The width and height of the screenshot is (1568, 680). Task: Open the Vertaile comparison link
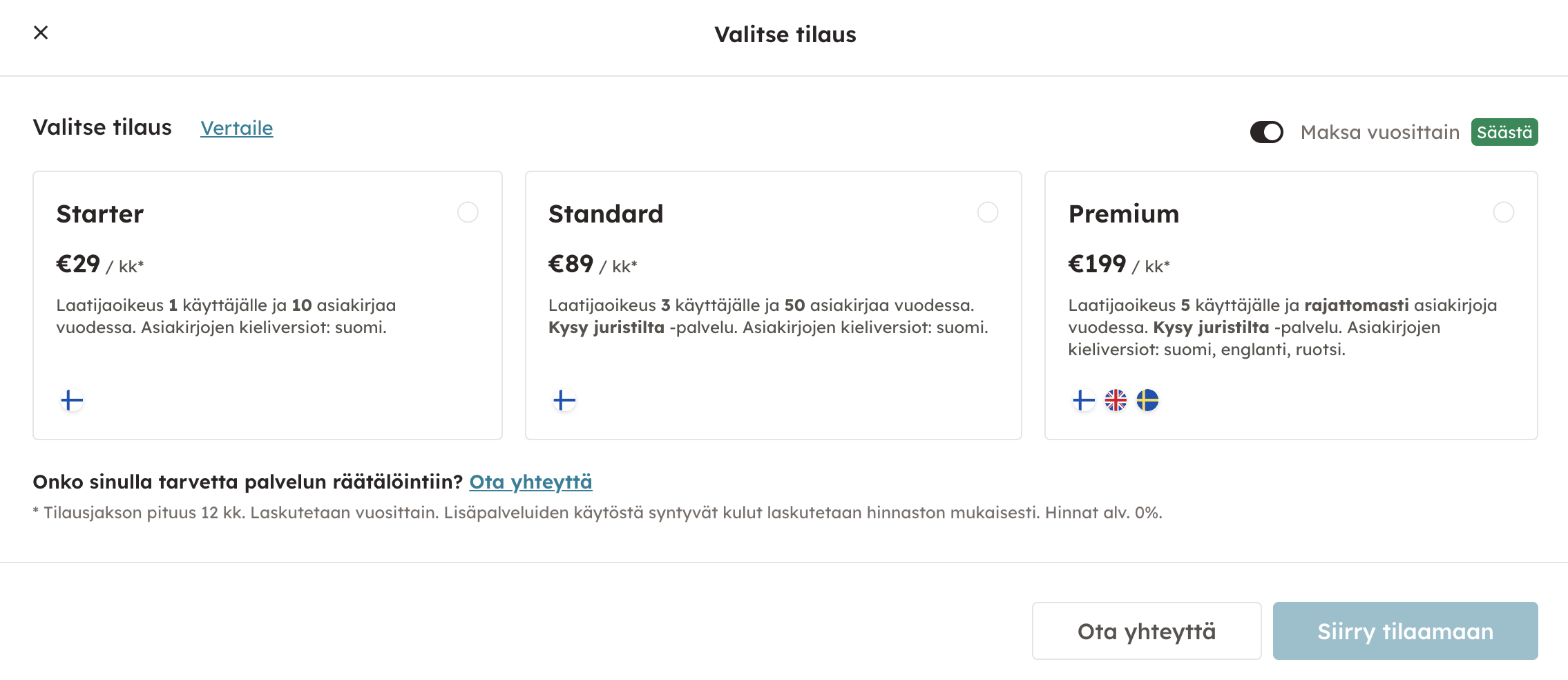pyautogui.click(x=236, y=129)
